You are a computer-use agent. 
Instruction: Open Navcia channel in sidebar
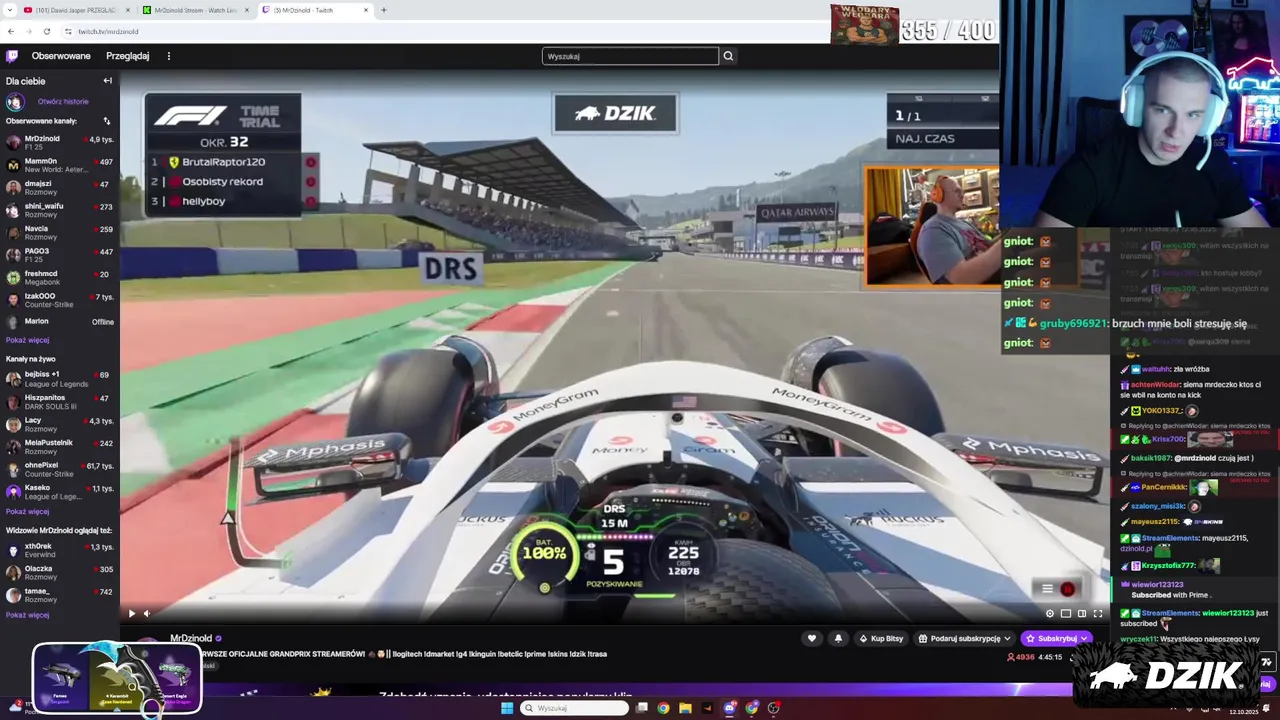(60, 233)
